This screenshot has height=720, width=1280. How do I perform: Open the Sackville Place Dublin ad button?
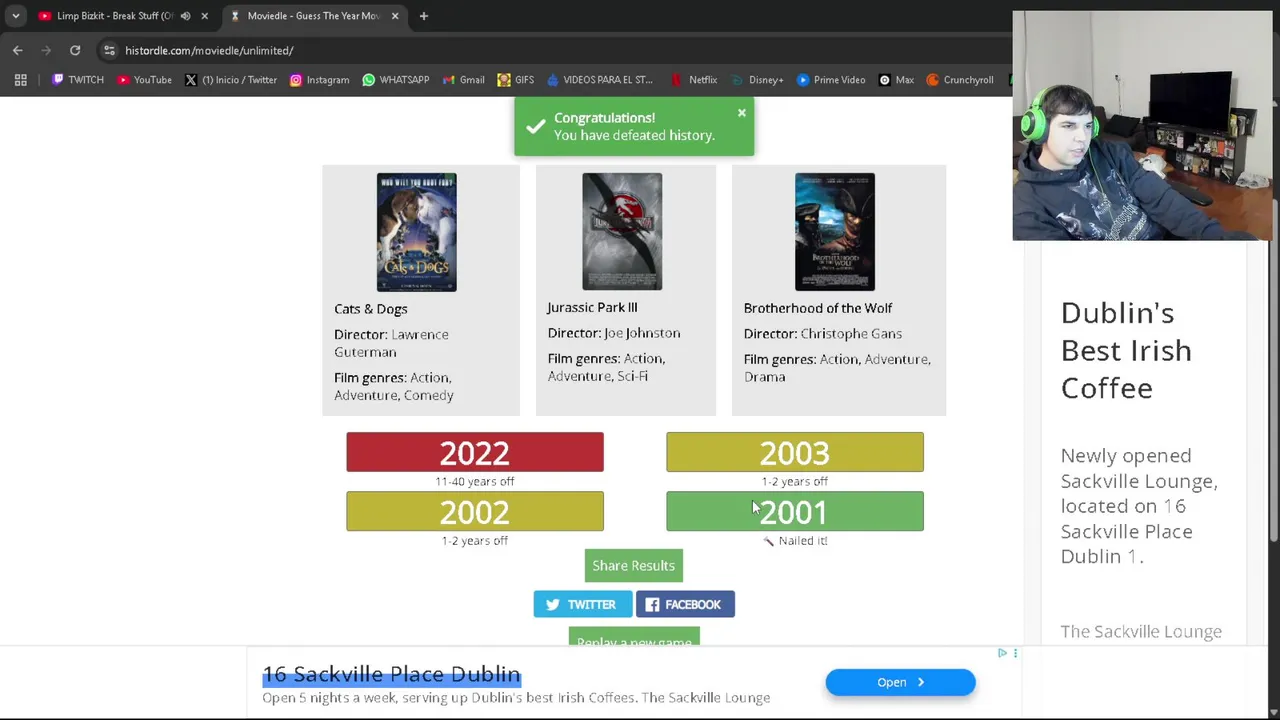(900, 682)
